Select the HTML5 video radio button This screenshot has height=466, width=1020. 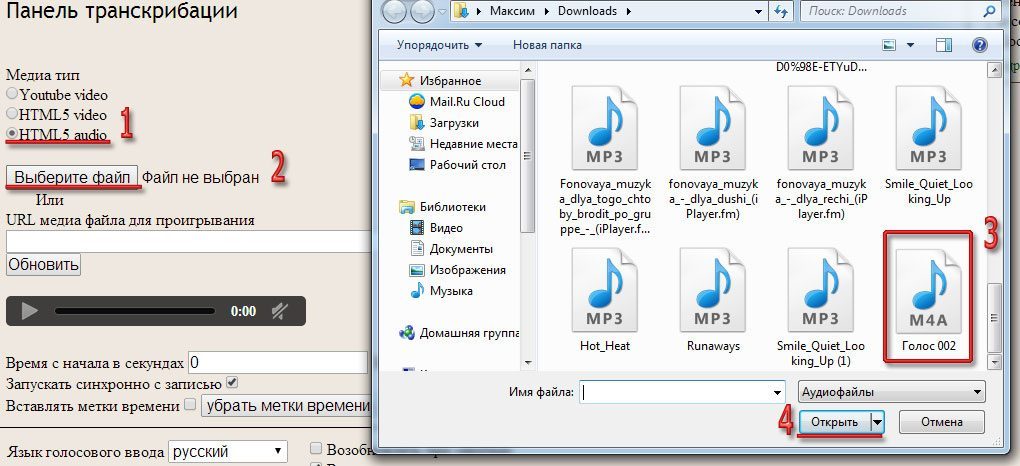pos(13,114)
